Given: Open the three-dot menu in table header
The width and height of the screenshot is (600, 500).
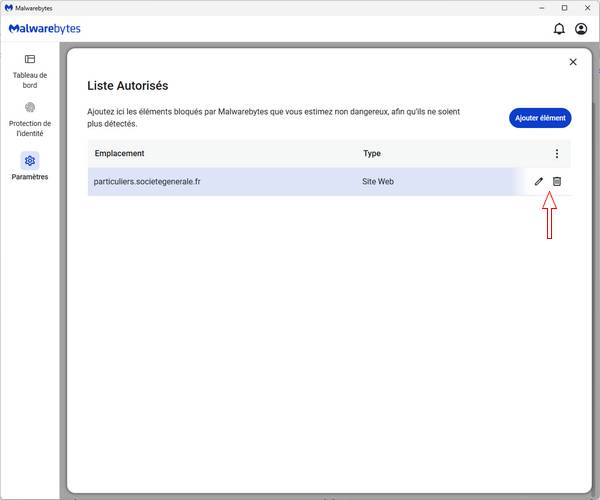Looking at the screenshot, I should pos(557,153).
